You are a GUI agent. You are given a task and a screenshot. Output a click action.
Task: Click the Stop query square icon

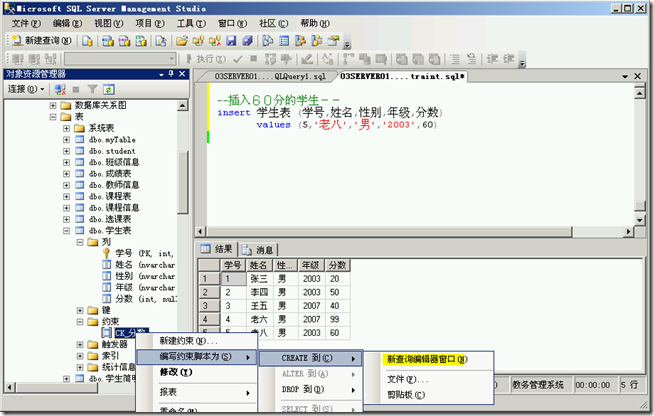(254, 59)
